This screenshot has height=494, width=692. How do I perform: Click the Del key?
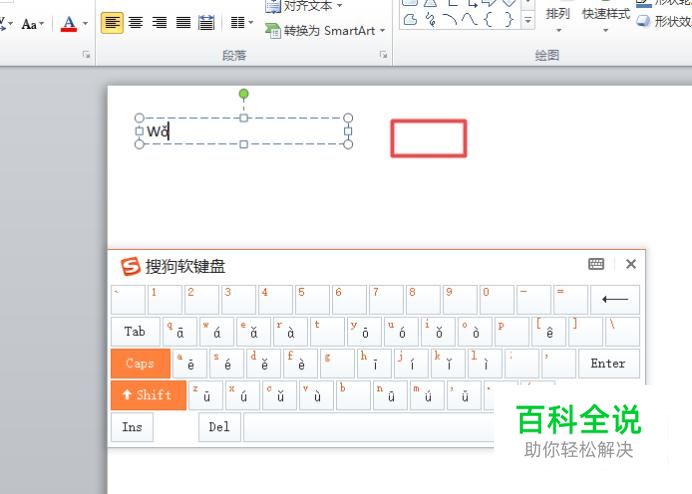coord(219,427)
